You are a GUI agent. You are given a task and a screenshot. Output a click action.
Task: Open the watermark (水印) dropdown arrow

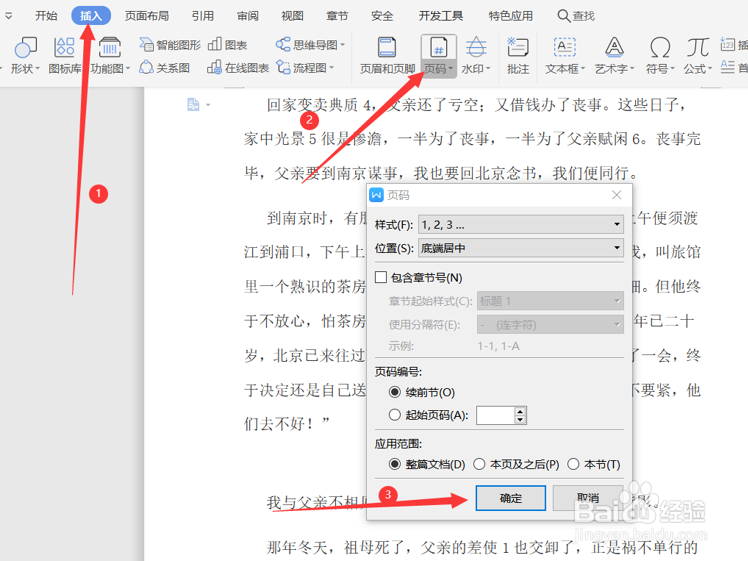tap(488, 69)
